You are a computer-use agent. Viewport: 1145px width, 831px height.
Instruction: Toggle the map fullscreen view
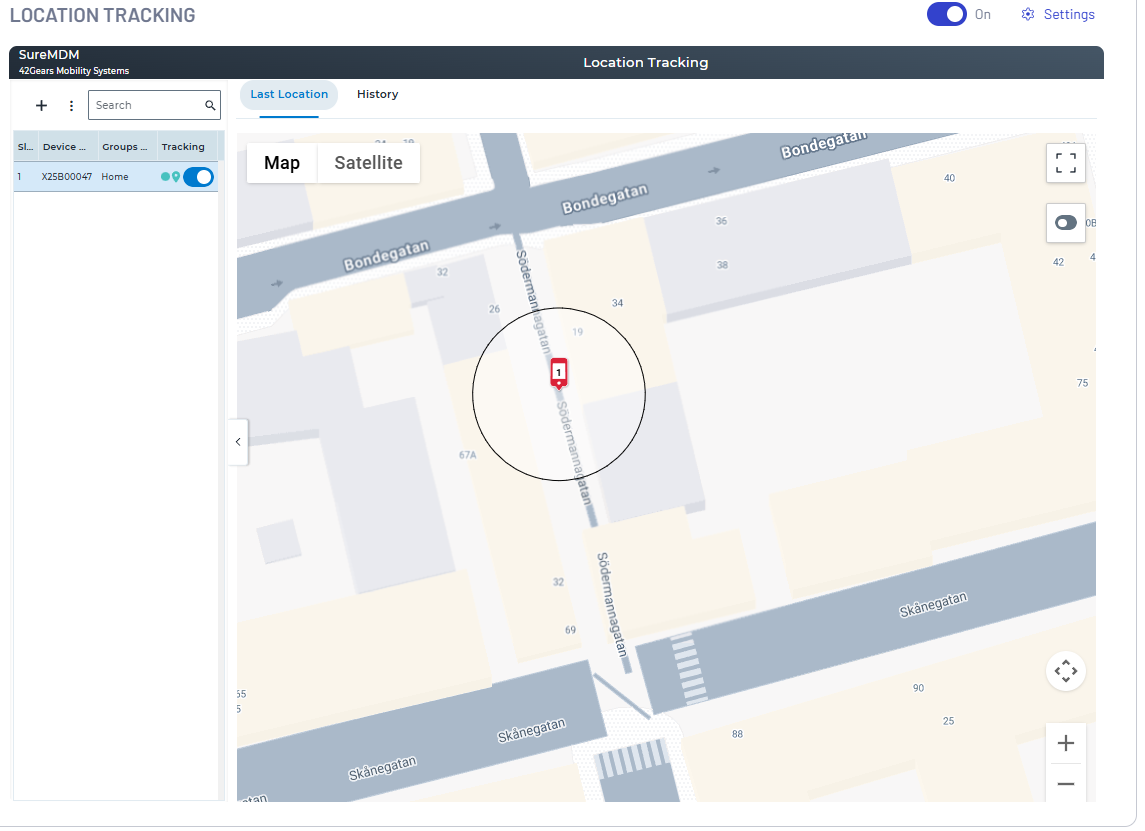(x=1065, y=163)
